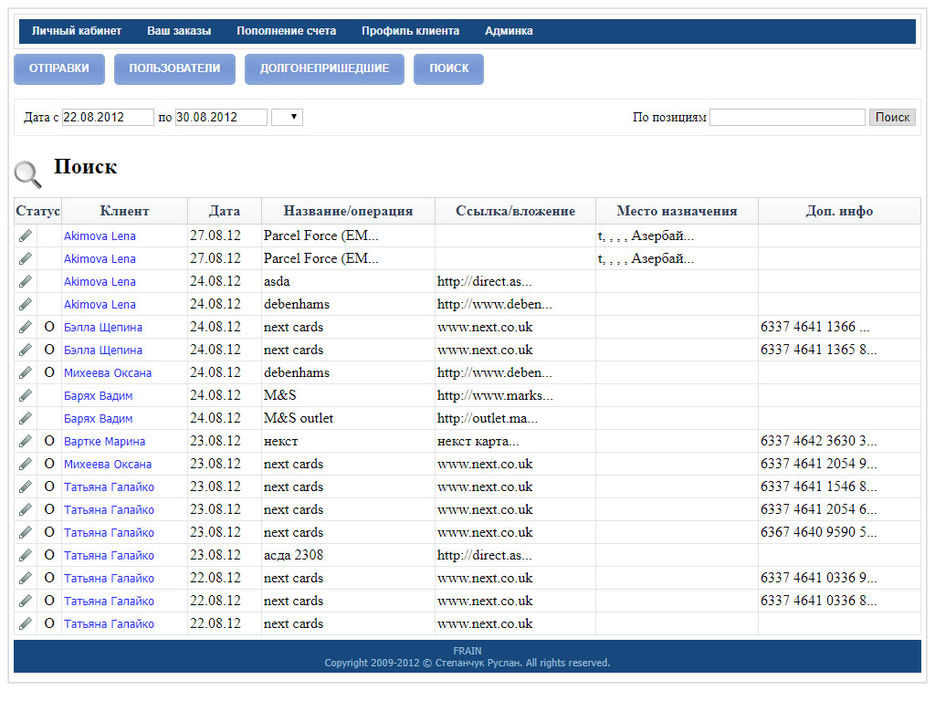935x701 pixels.
Task: Click the O status in Михеева Оксана debenhams row
Action: (49, 373)
